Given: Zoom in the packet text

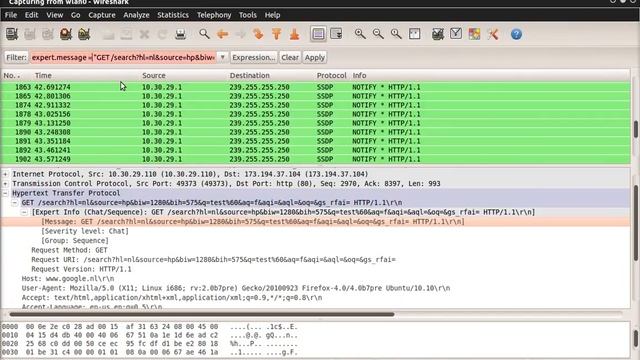Looking at the screenshot, I should (x=360, y=34).
